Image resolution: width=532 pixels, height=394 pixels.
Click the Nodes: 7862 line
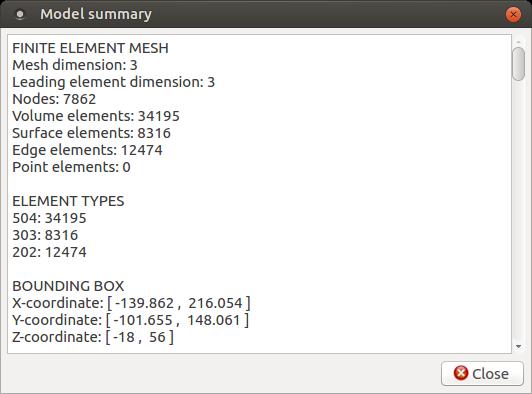[x=54, y=99]
